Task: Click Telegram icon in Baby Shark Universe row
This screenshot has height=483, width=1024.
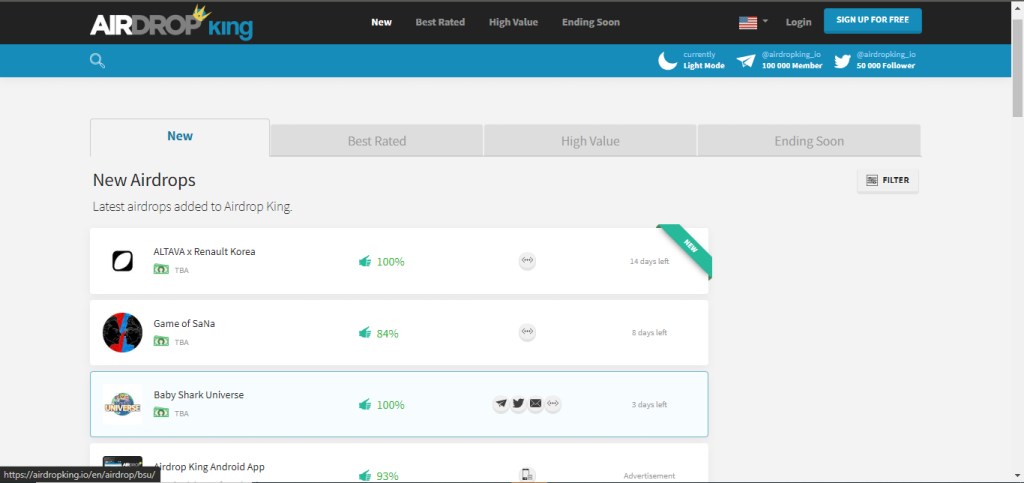Action: coord(501,405)
